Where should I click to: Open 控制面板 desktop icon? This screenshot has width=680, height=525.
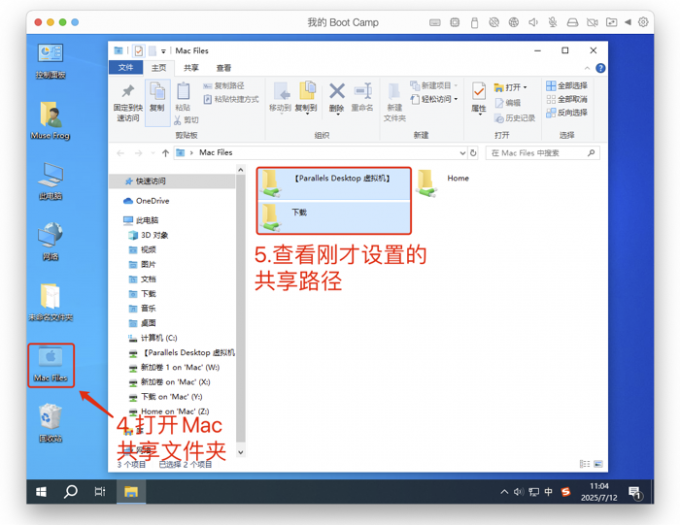coord(50,61)
